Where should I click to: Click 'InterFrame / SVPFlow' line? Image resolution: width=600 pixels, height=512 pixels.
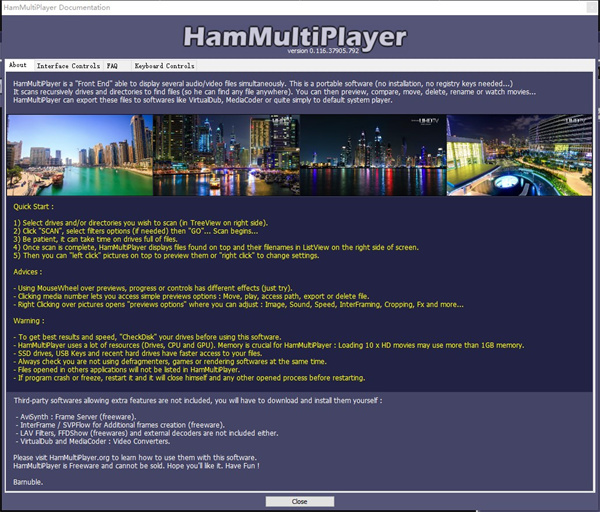121,425
